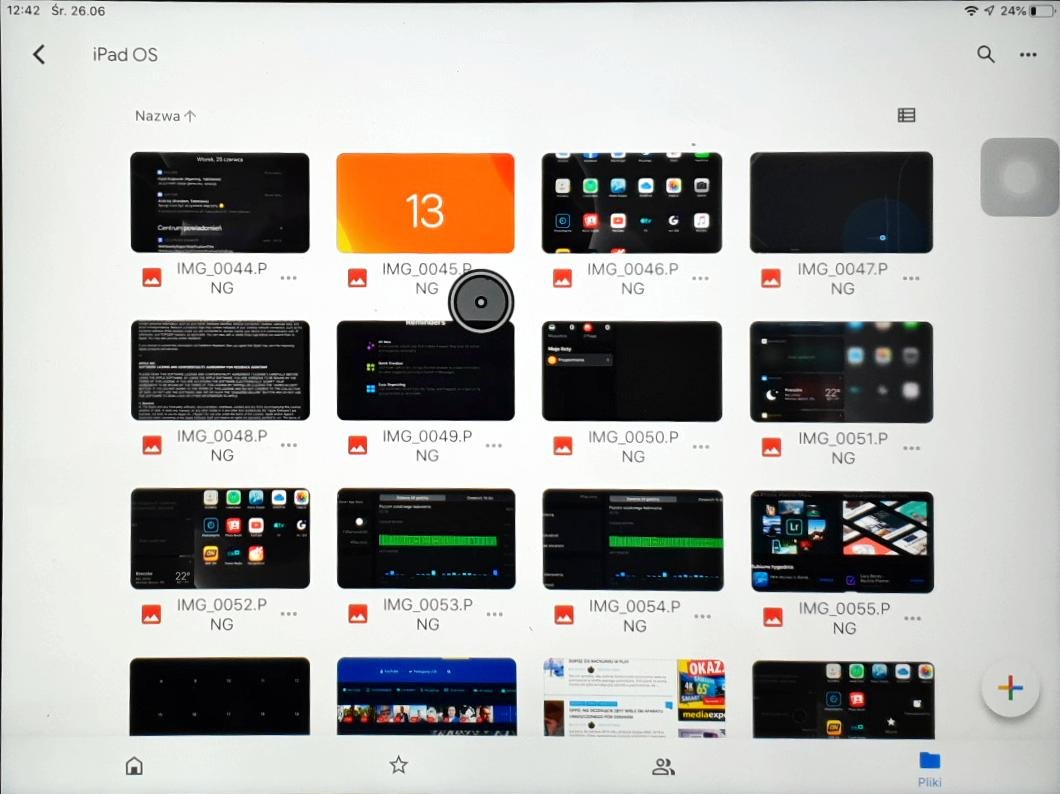Click the image file icon beside IMG_0046.PNG

pyautogui.click(x=562, y=278)
